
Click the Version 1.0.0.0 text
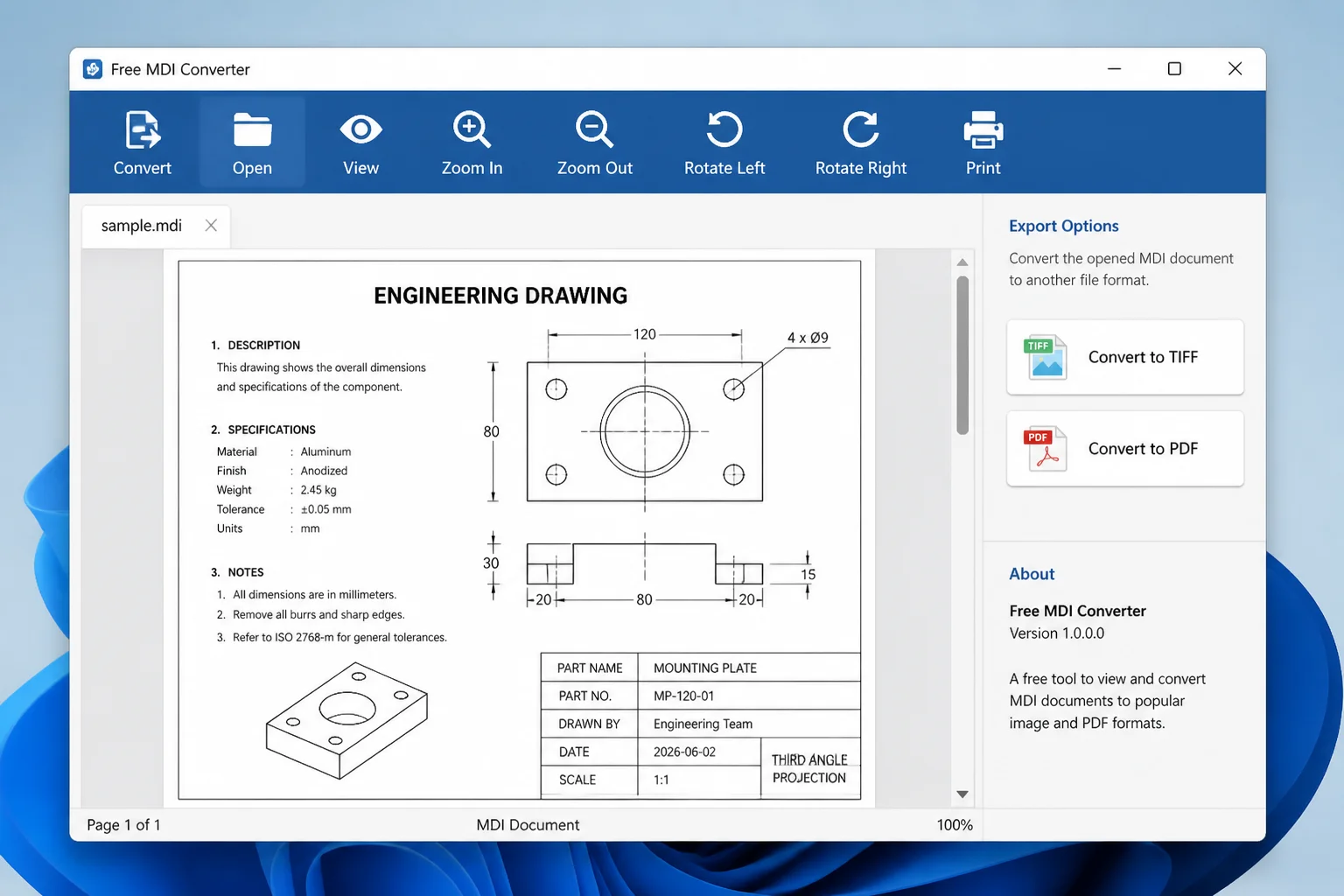coord(1057,633)
